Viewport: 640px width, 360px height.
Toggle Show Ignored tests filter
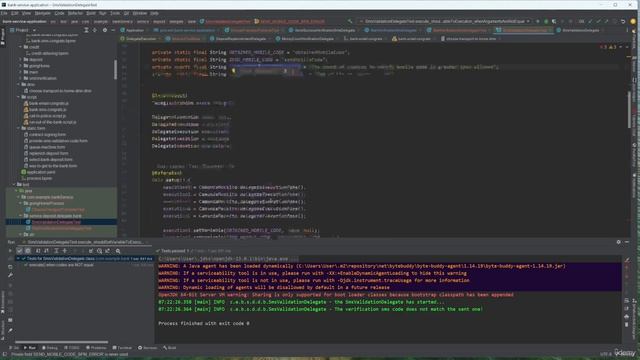click(28, 251)
